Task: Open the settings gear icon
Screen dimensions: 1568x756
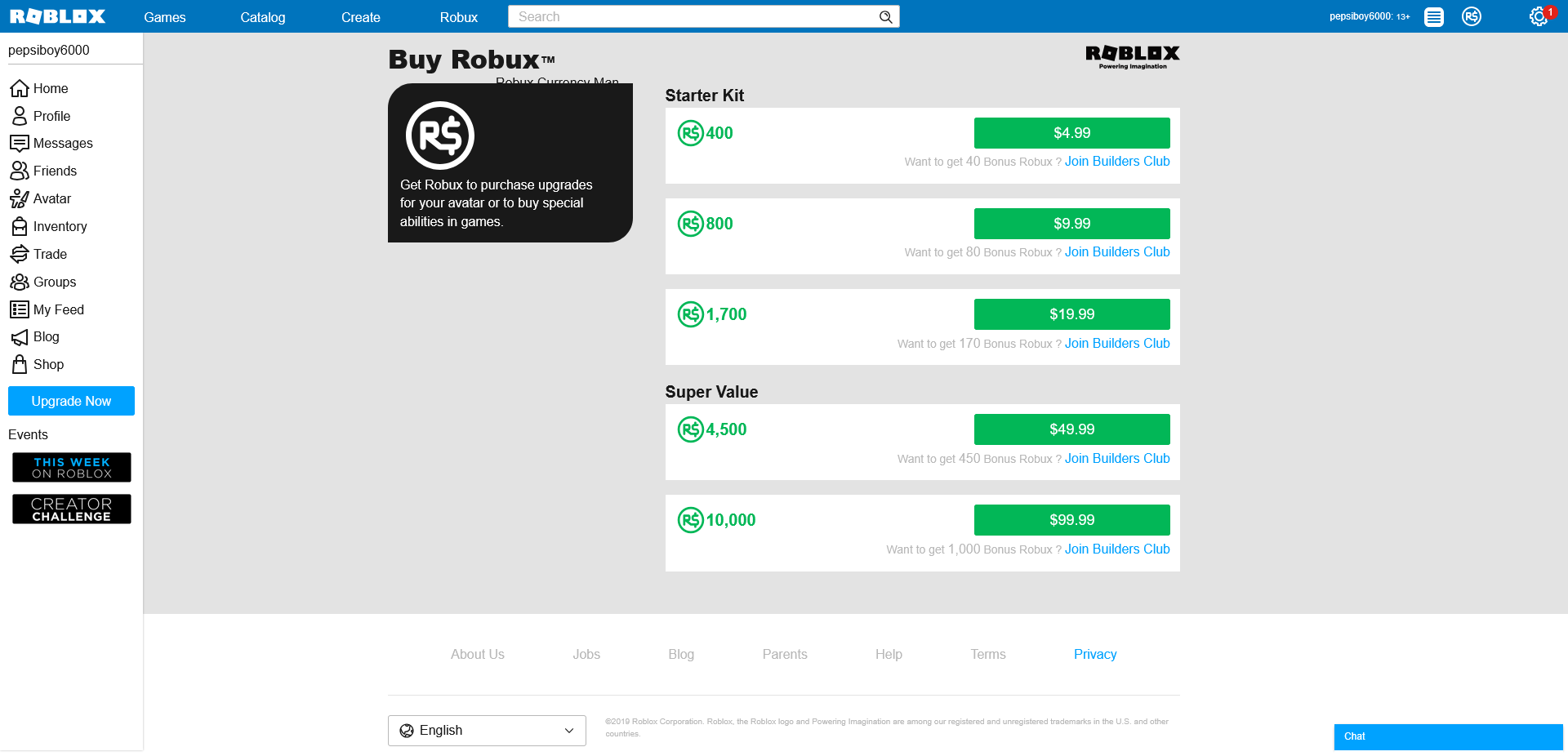Action: click(1538, 16)
